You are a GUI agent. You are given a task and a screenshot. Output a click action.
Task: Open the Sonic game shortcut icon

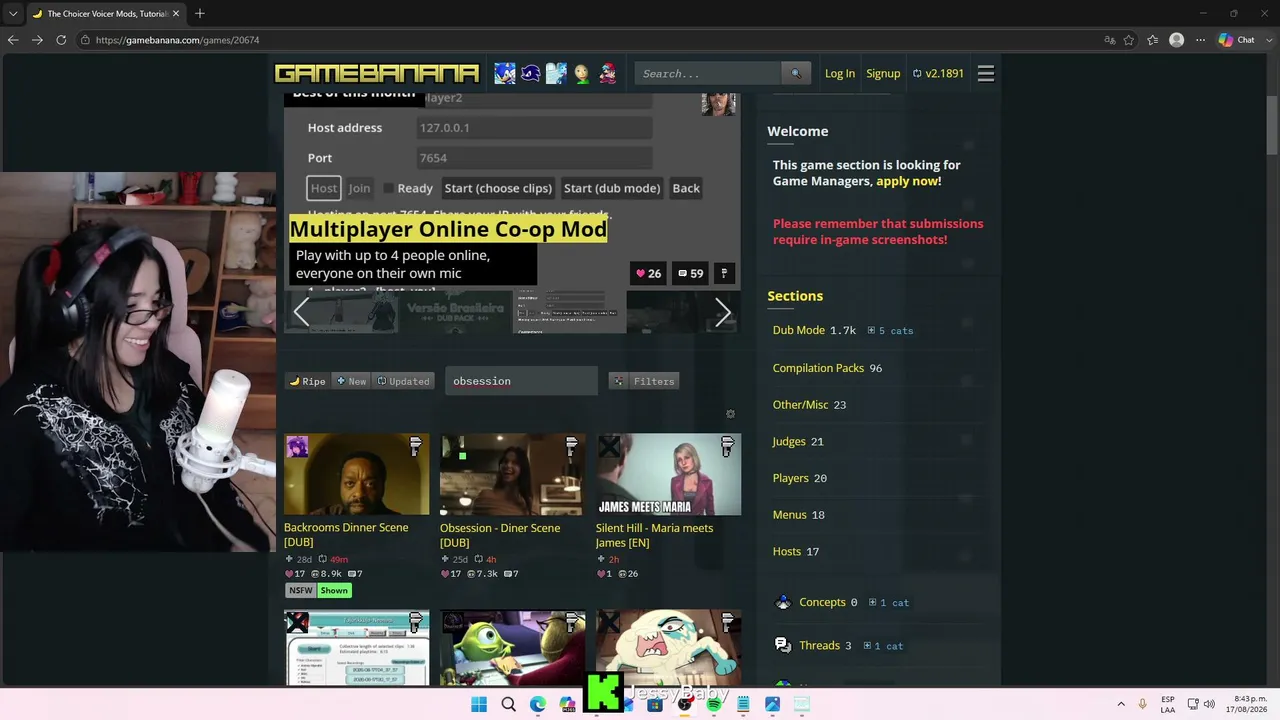pyautogui.click(x=504, y=74)
